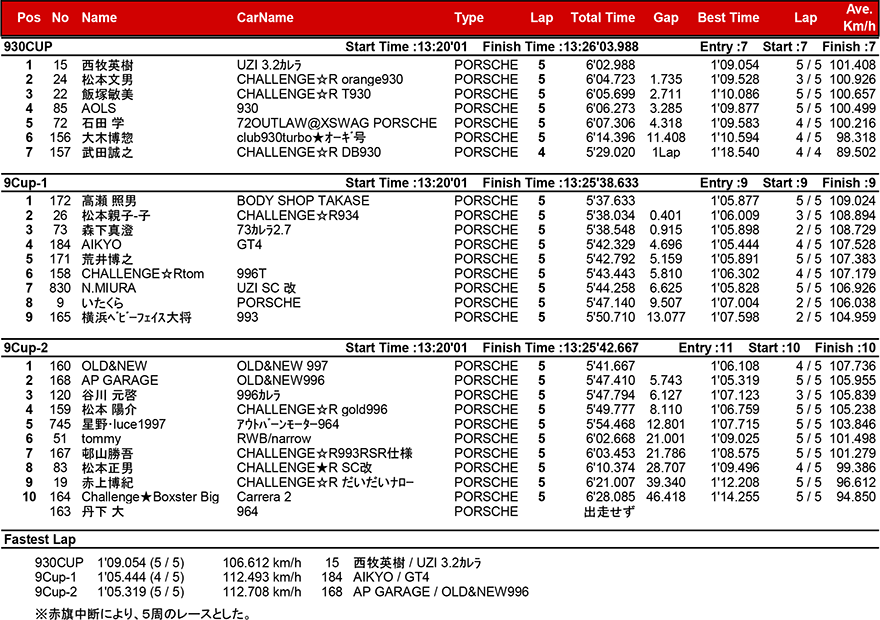Select car name "72OUTLAW@XSWAG PORSCHE"
The height and width of the screenshot is (620, 880).
click(337, 123)
